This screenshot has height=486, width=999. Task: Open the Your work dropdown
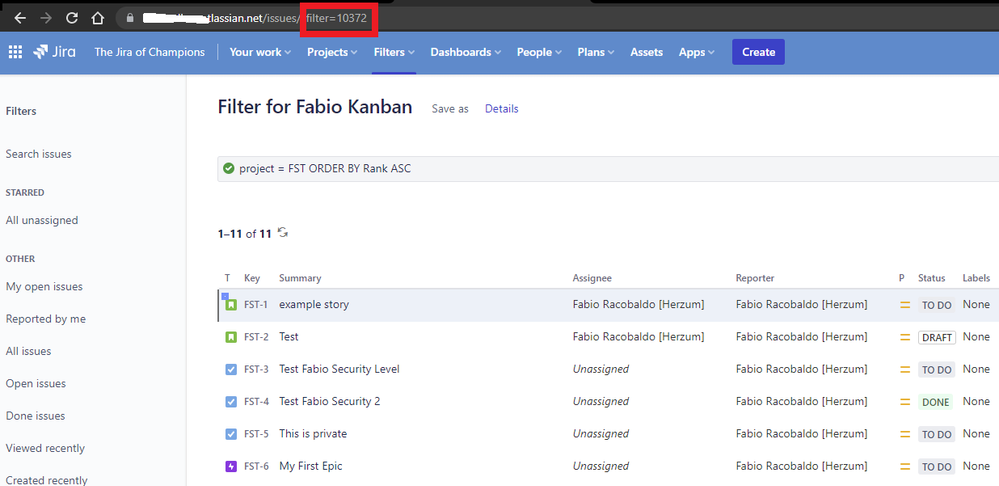(260, 52)
